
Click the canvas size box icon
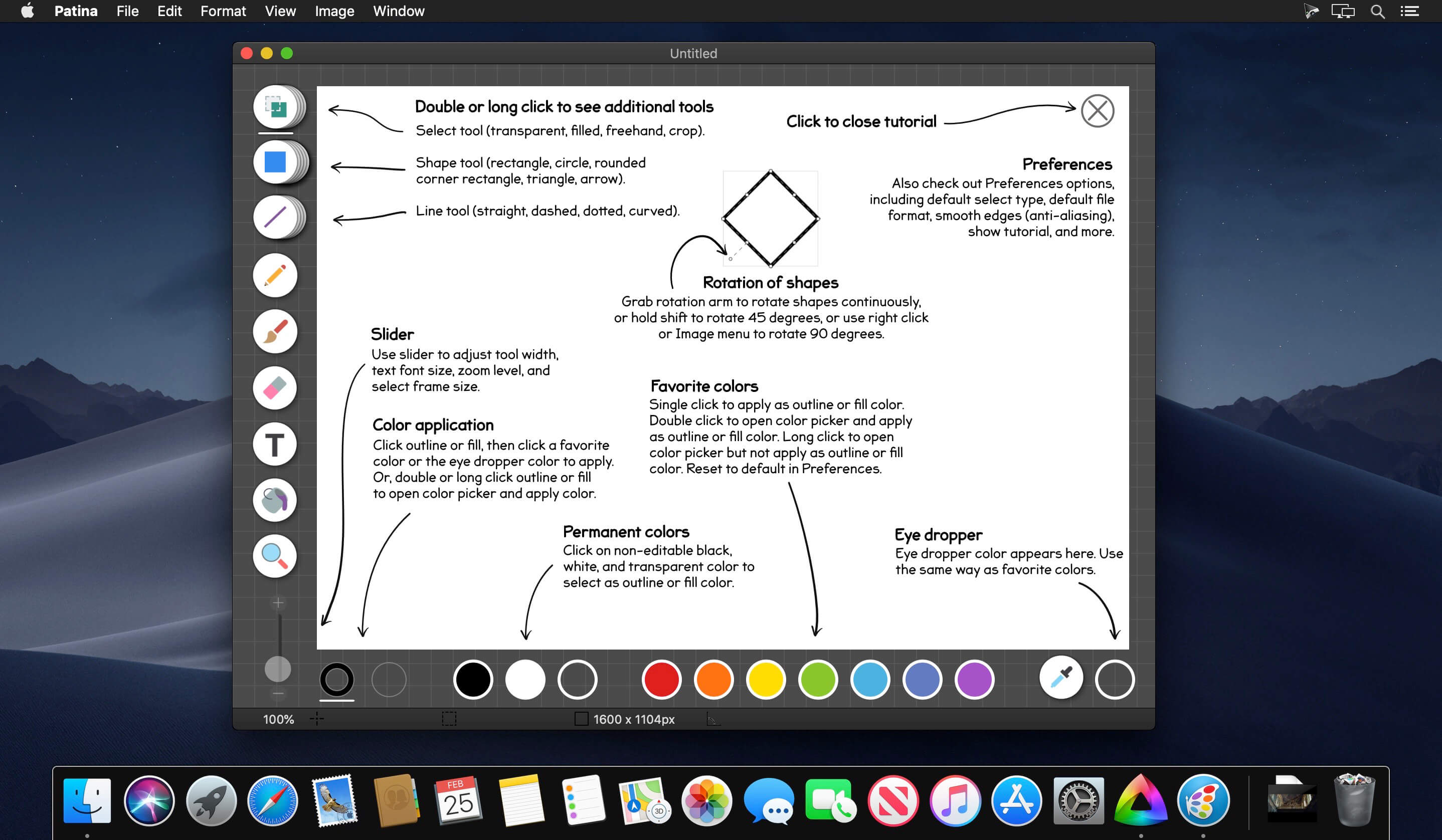coord(581,719)
